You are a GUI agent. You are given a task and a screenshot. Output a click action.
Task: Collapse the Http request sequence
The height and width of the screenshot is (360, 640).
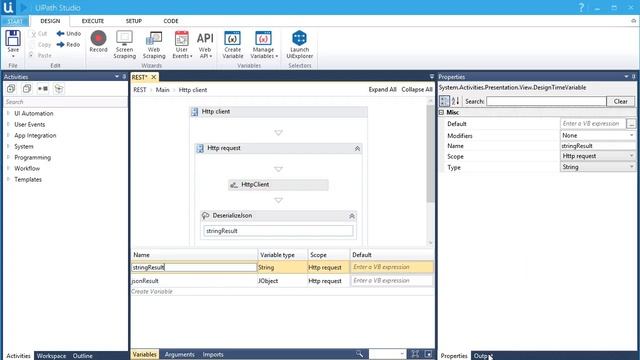357,149
